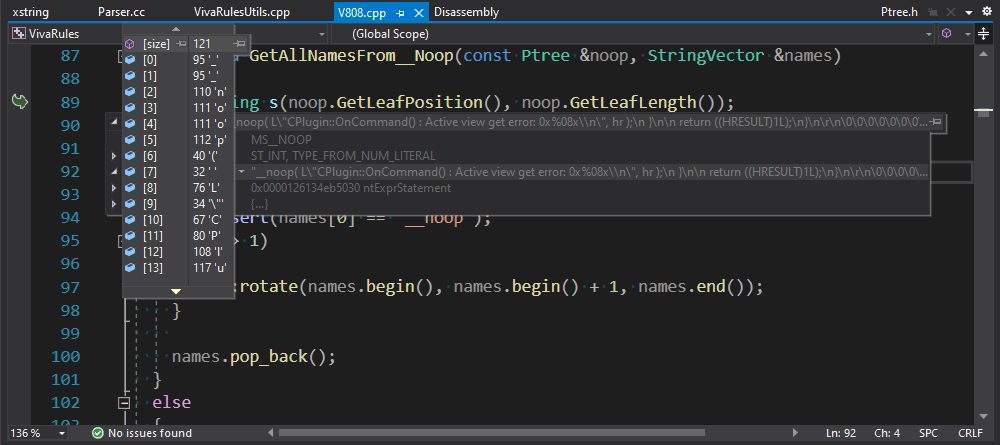
Task: Click the {...} datatip value
Action: click(x=260, y=203)
